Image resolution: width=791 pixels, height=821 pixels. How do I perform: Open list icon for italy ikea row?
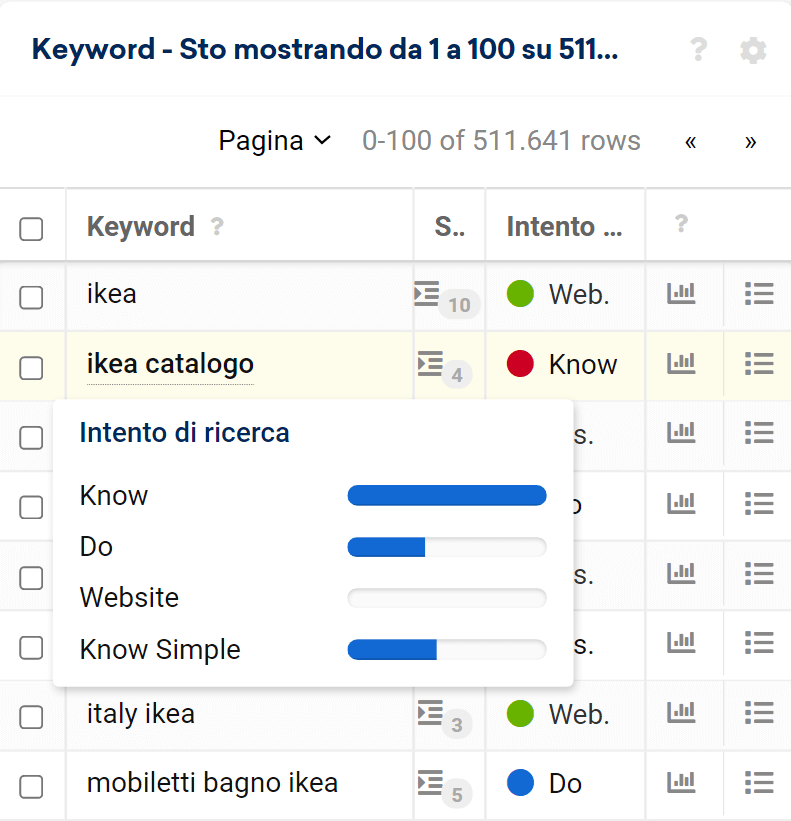[759, 713]
